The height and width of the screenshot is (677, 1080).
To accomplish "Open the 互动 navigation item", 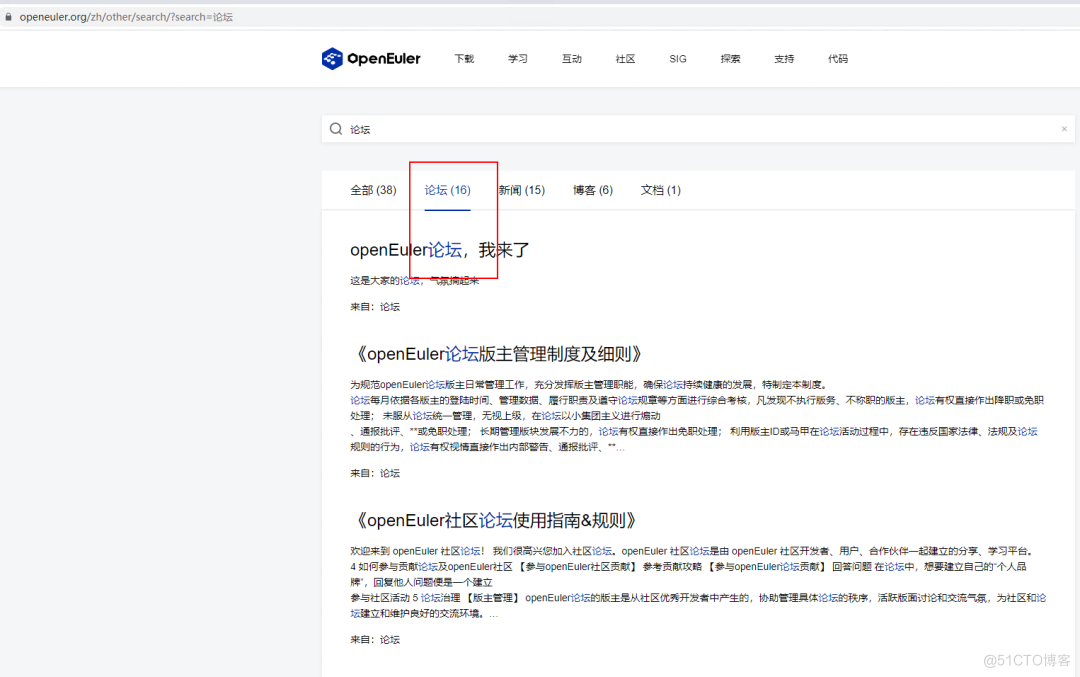I will [571, 59].
